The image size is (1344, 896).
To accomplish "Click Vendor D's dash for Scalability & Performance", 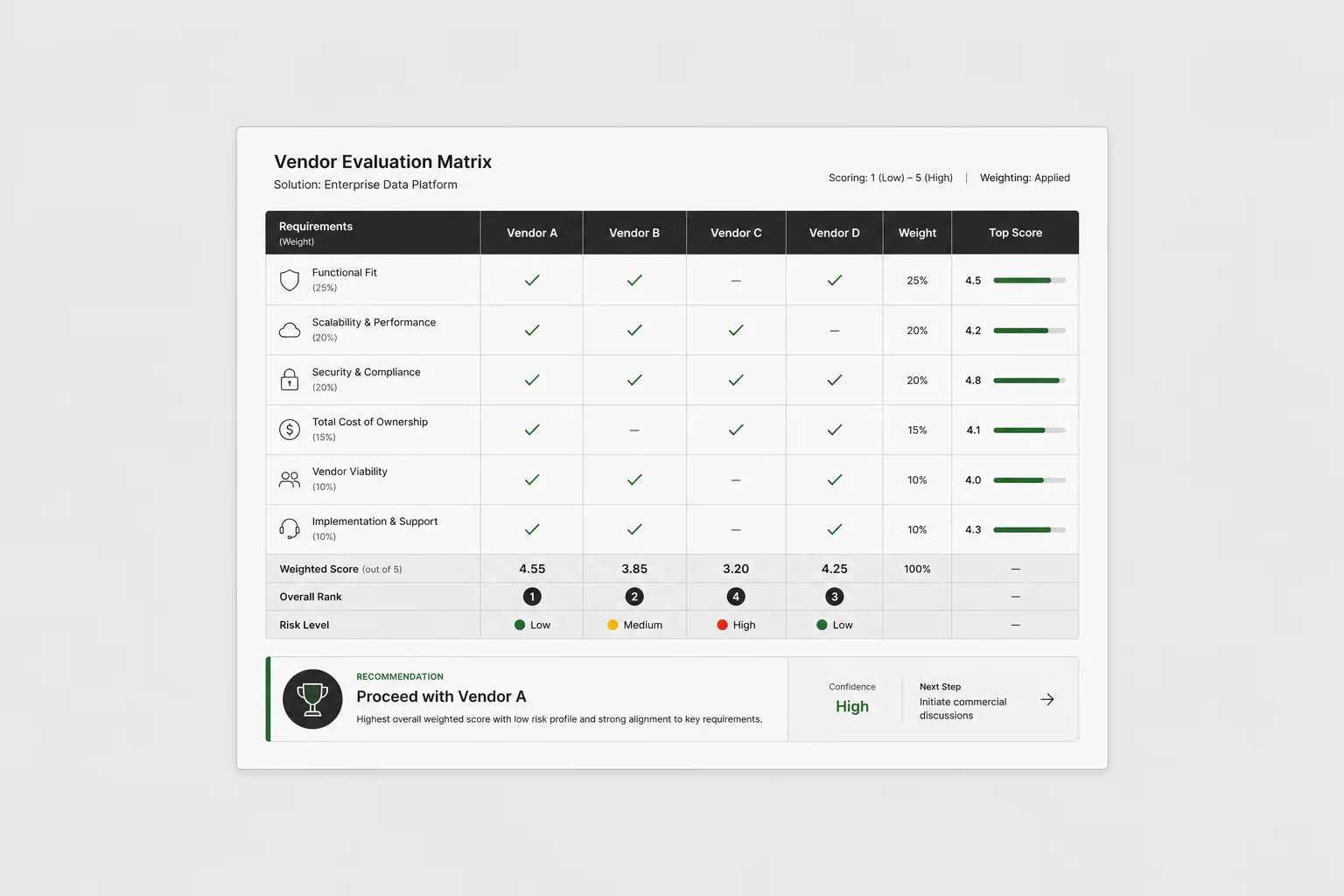I will click(835, 331).
